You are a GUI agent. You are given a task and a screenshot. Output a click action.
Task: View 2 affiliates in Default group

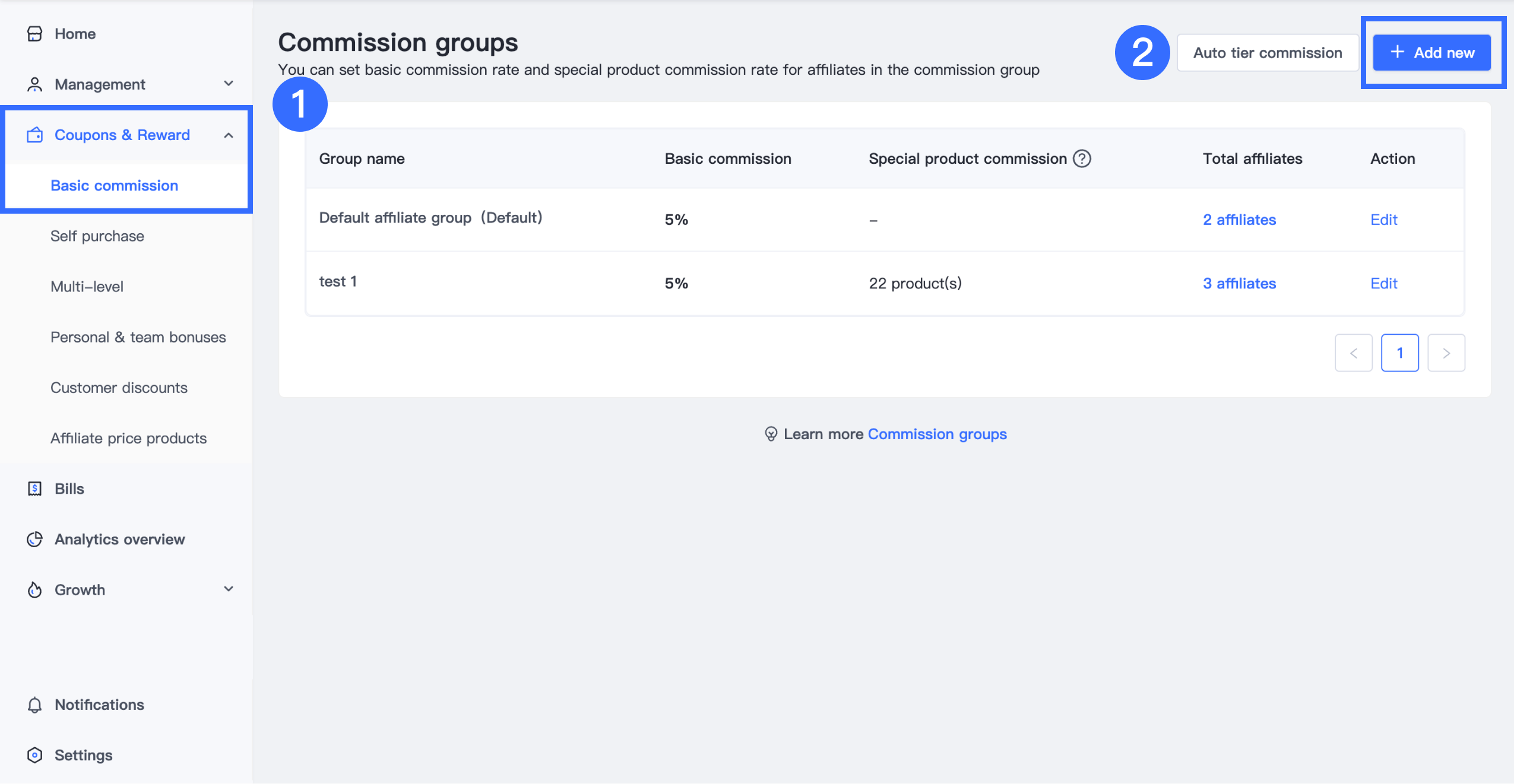(x=1239, y=220)
